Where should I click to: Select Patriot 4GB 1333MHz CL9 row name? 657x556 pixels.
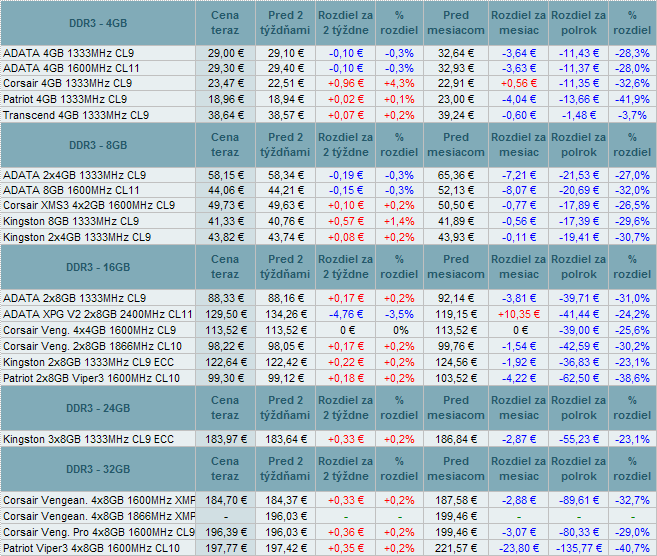(65, 99)
